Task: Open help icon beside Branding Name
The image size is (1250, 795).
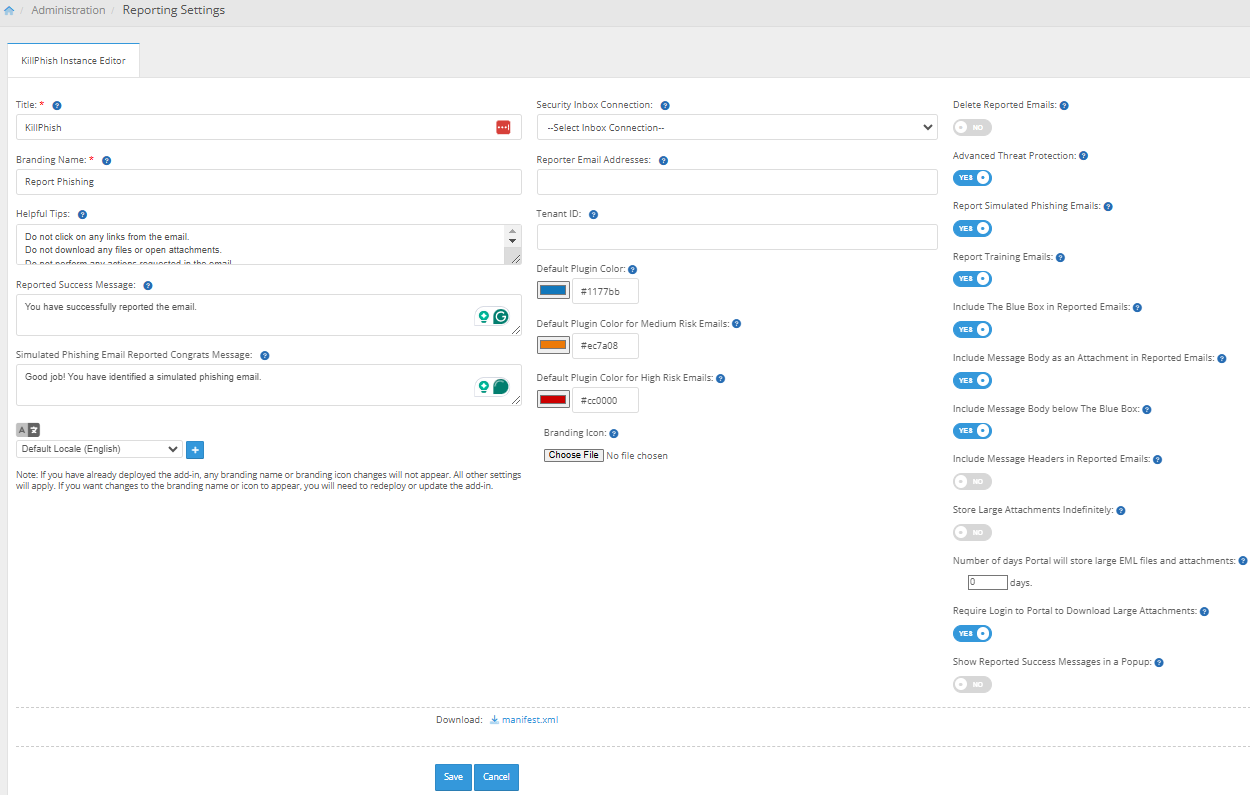Action: [106, 160]
